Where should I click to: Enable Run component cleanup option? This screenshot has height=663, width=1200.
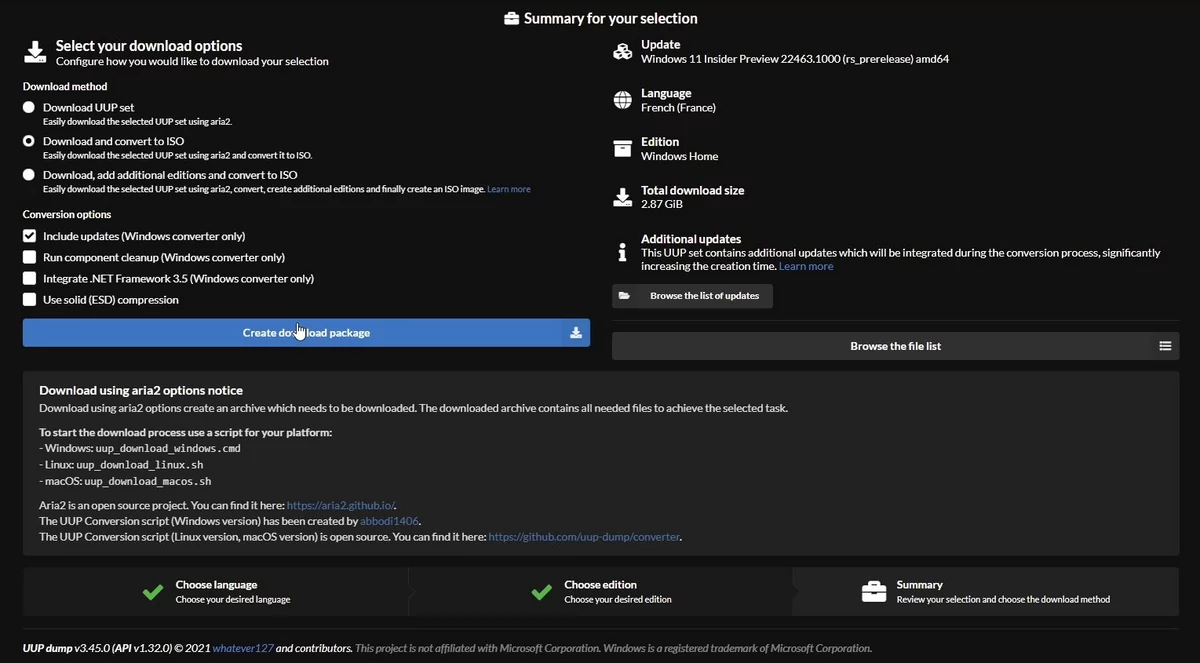coord(30,257)
